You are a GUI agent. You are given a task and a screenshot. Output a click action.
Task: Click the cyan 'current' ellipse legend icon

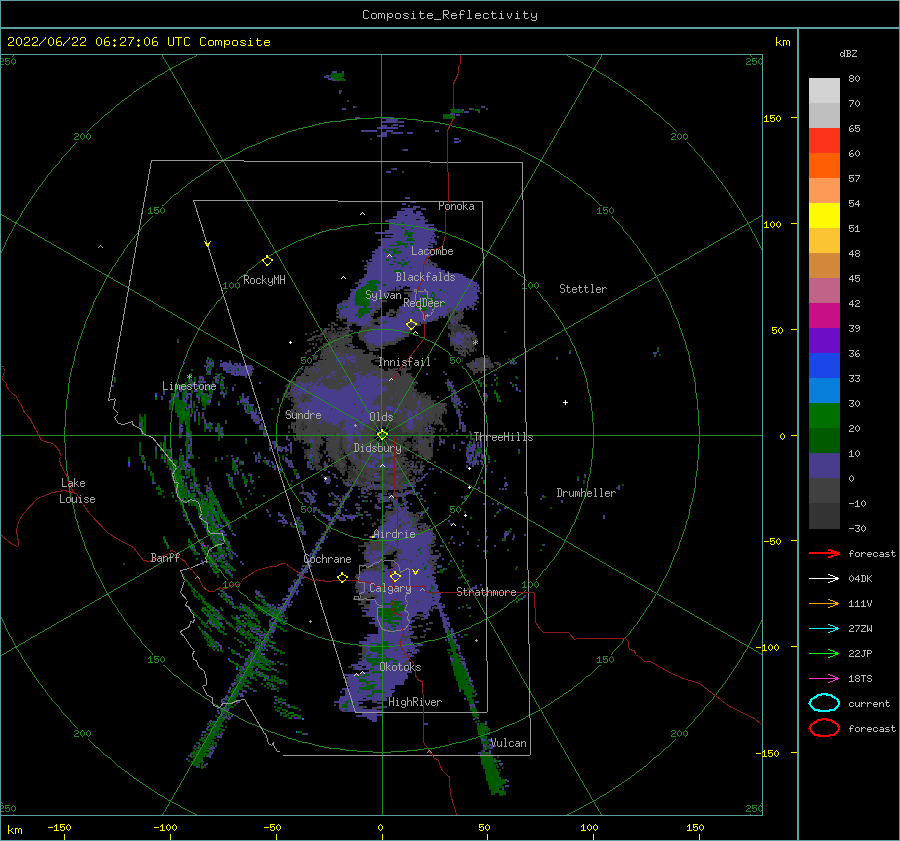click(824, 703)
